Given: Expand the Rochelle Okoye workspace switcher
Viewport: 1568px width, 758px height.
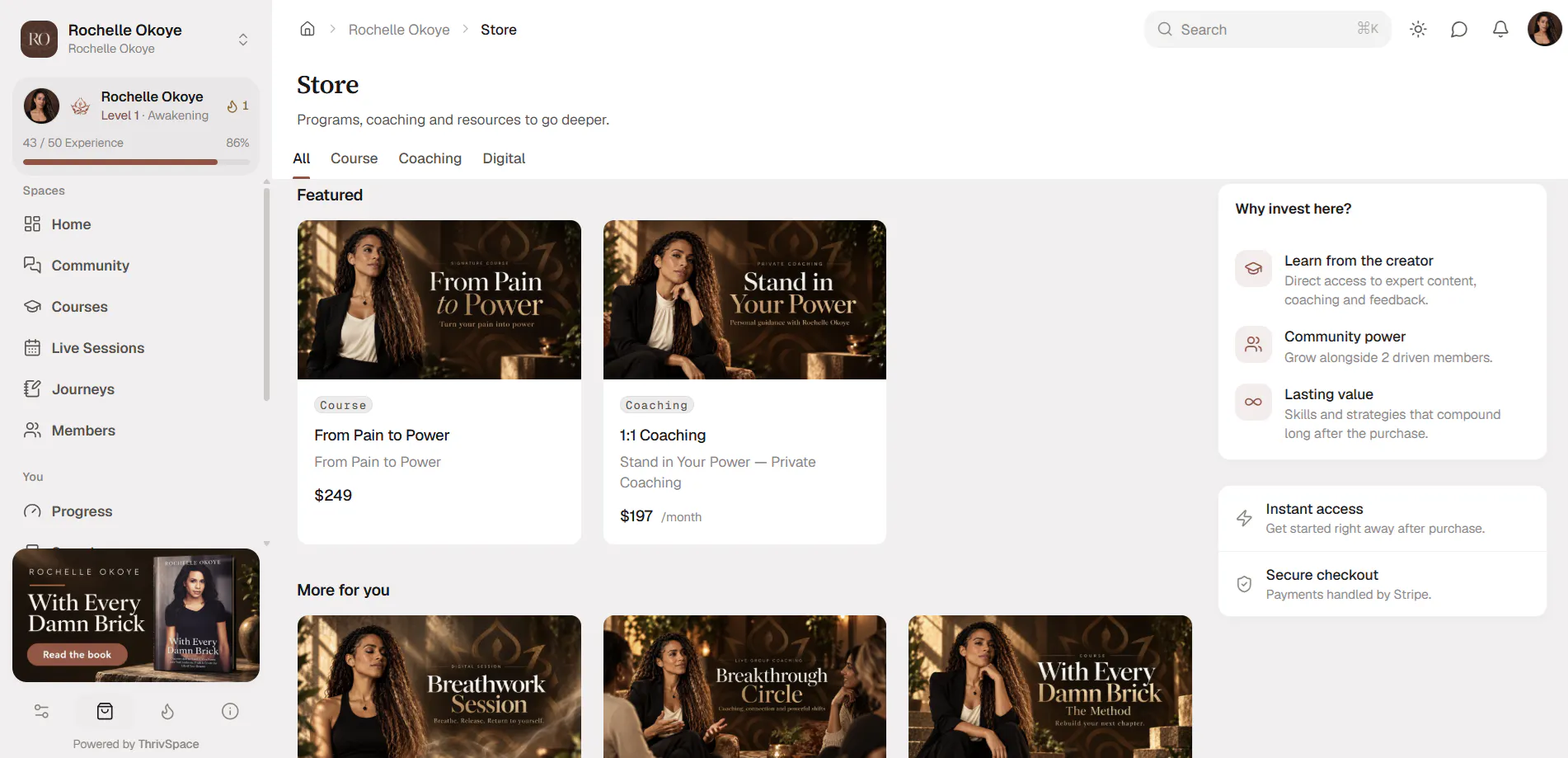Looking at the screenshot, I should coord(243,40).
